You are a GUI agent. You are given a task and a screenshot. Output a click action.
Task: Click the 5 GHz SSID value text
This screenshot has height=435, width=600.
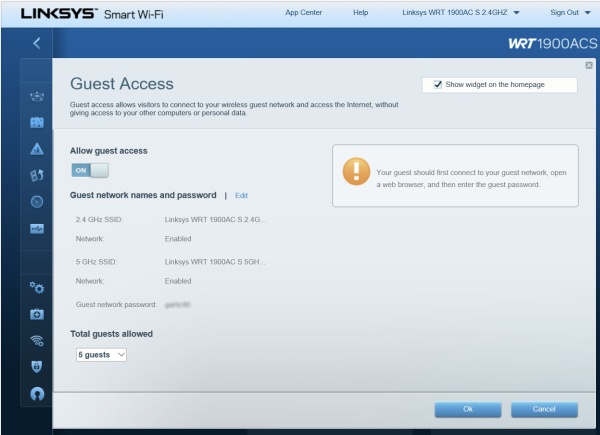(x=215, y=262)
